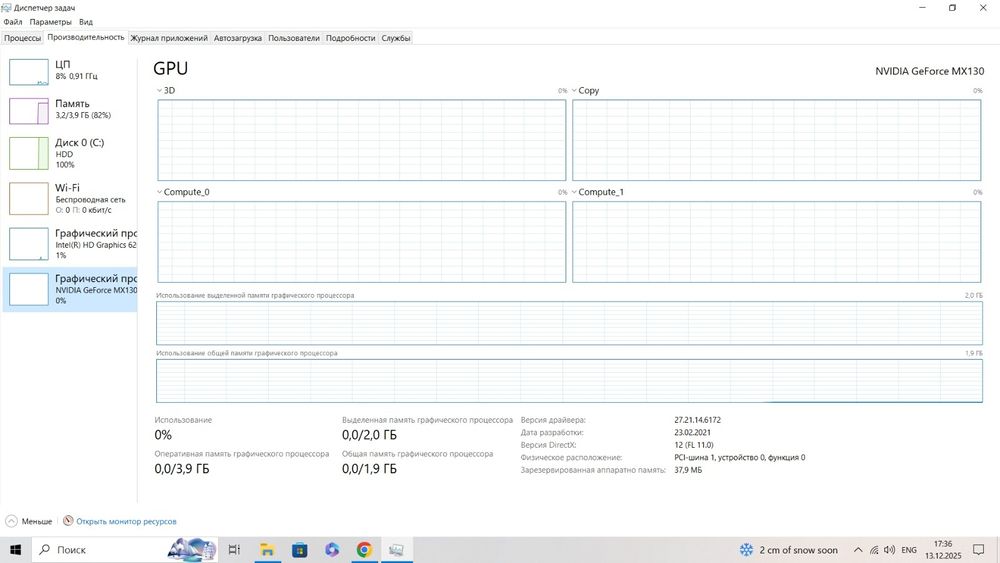
Task: Select the Intel(R) HD Graphics GPU entry
Action: tap(70, 244)
